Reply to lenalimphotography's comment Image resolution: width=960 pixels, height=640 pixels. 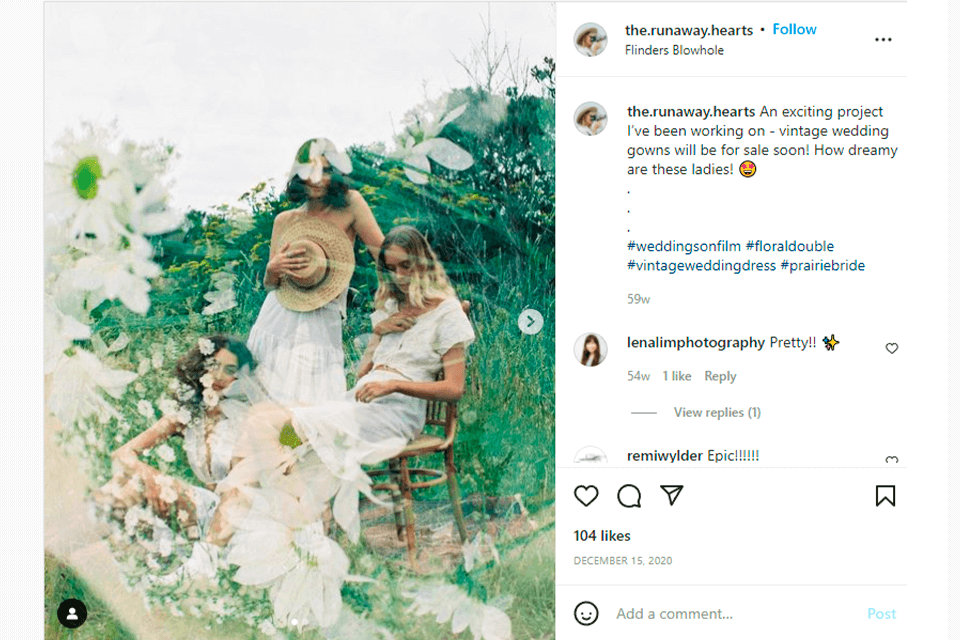coord(720,376)
